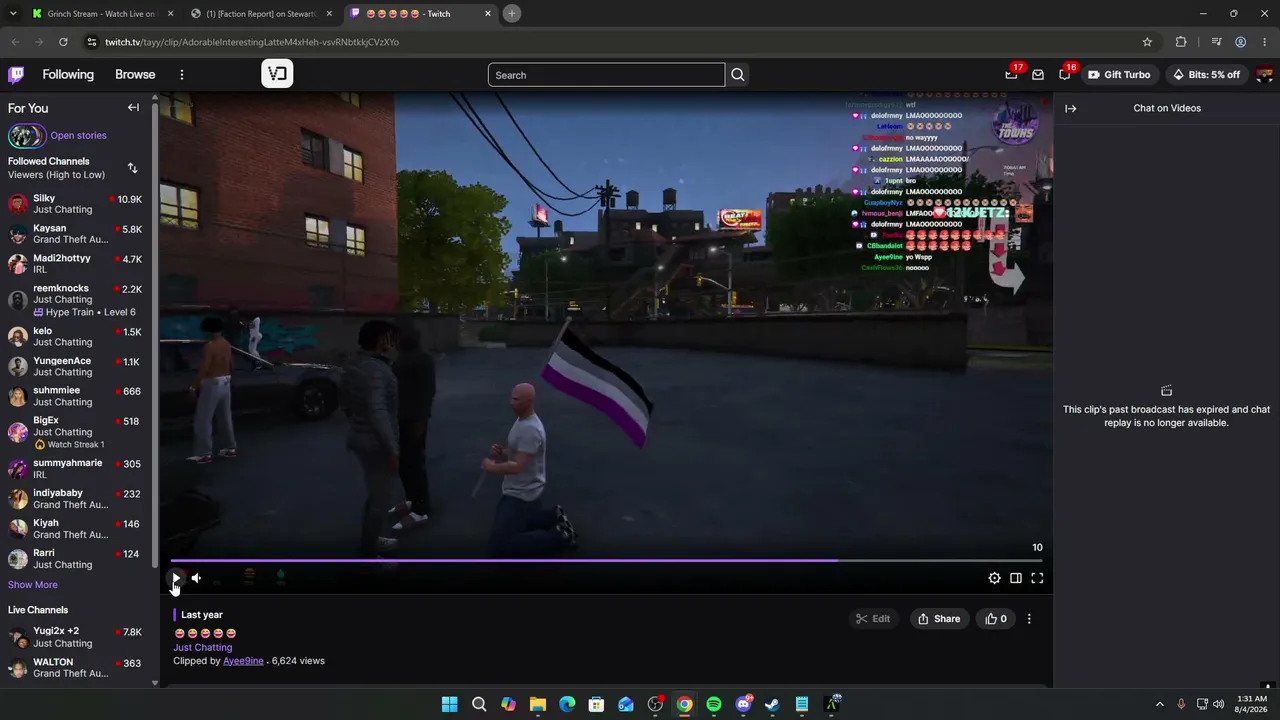
Task: Reload the page
Action: click(63, 42)
